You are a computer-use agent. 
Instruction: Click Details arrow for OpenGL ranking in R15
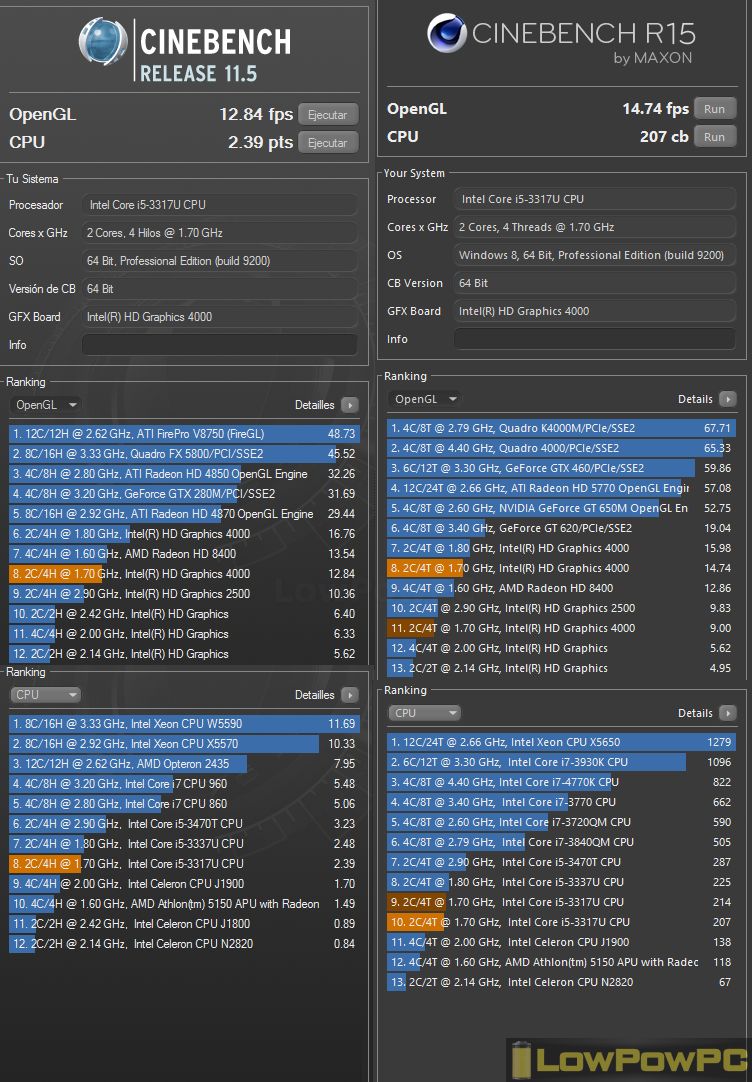click(x=727, y=399)
